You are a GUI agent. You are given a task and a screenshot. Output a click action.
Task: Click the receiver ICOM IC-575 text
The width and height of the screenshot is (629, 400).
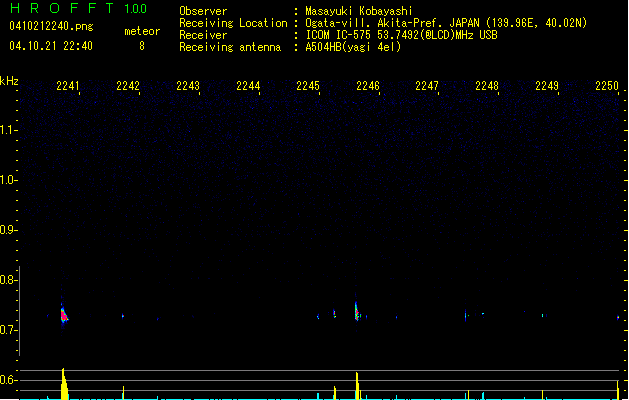[x=339, y=35]
